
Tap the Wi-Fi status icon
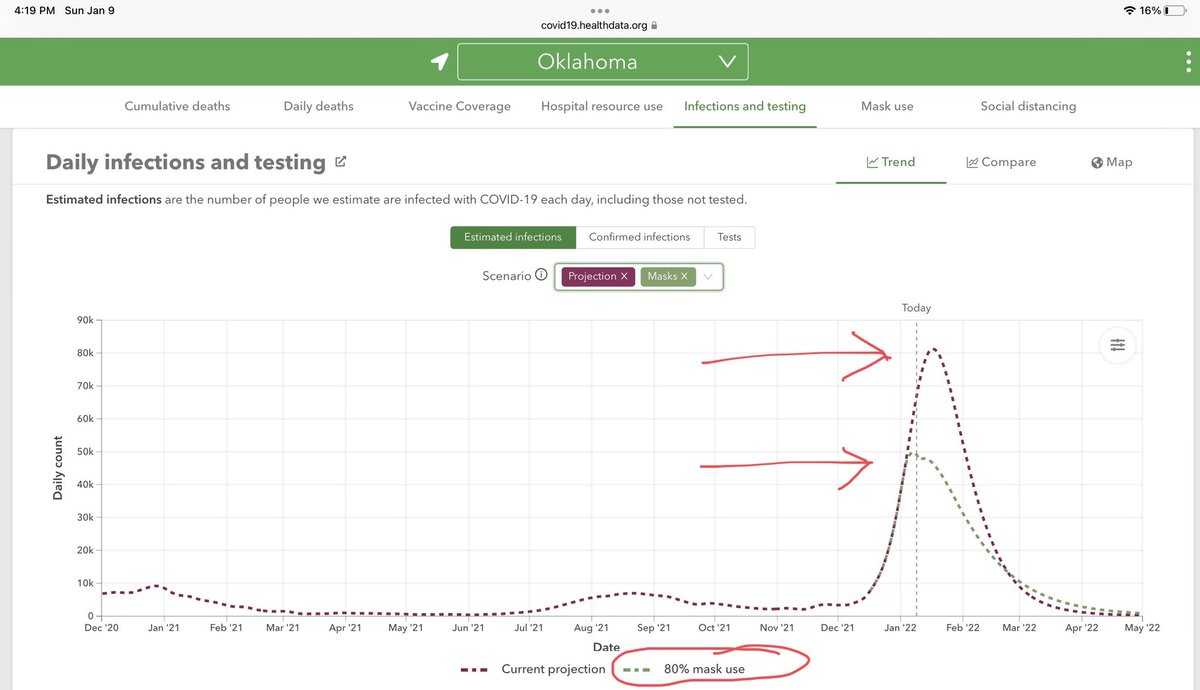pos(1130,10)
